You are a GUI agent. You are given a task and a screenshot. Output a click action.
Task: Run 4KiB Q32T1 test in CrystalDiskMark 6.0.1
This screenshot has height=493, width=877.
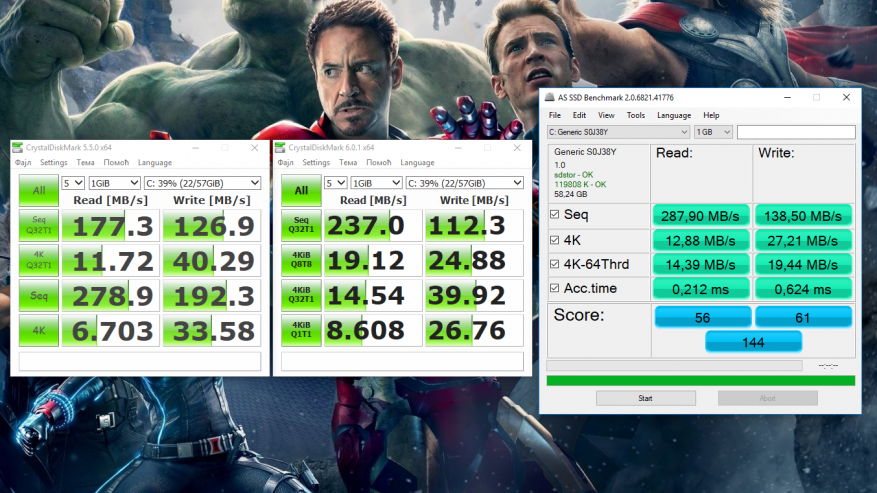point(301,295)
